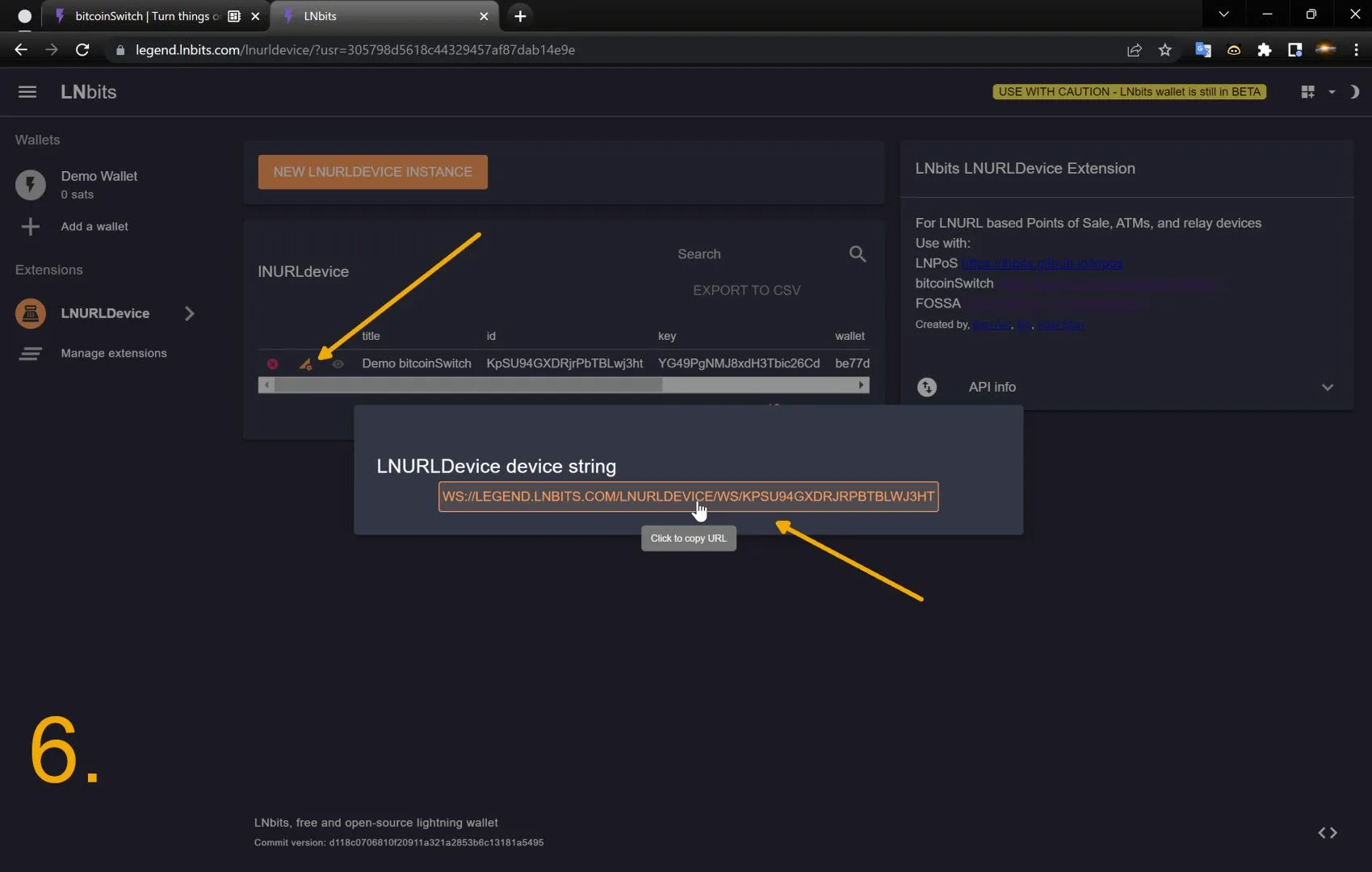Click the table's horizontal scrollbar
This screenshot has height=872, width=1372.
(x=468, y=386)
